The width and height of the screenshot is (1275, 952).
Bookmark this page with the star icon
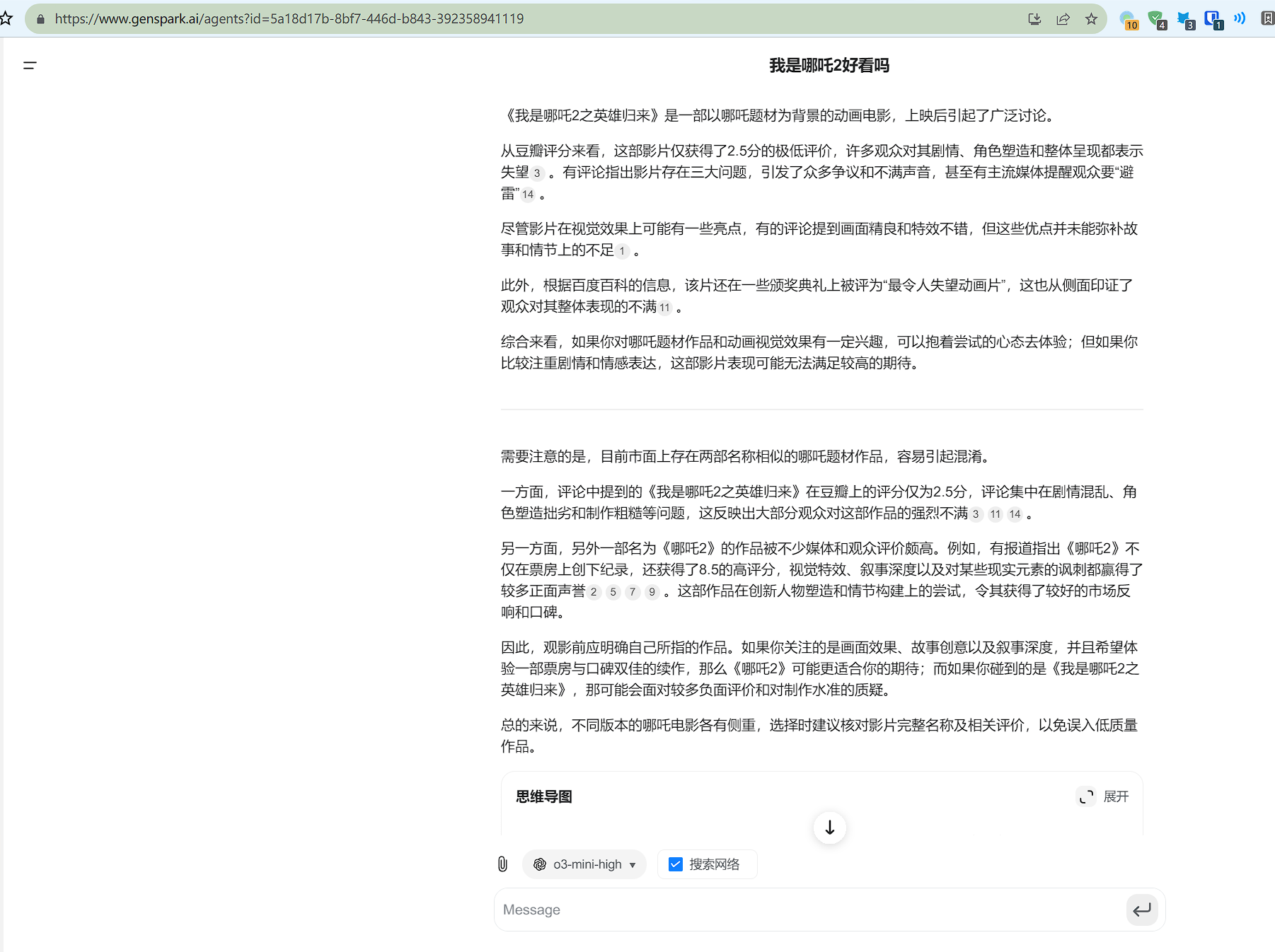1091,19
